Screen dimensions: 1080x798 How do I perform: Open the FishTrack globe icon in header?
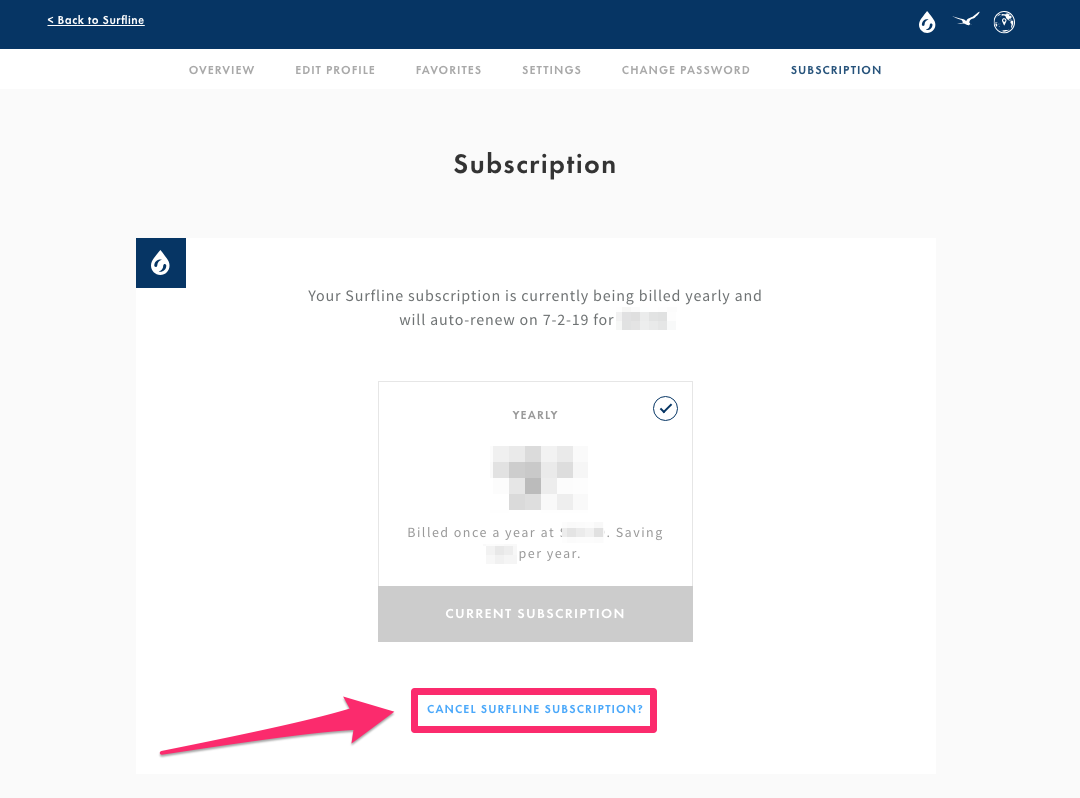(x=1004, y=22)
